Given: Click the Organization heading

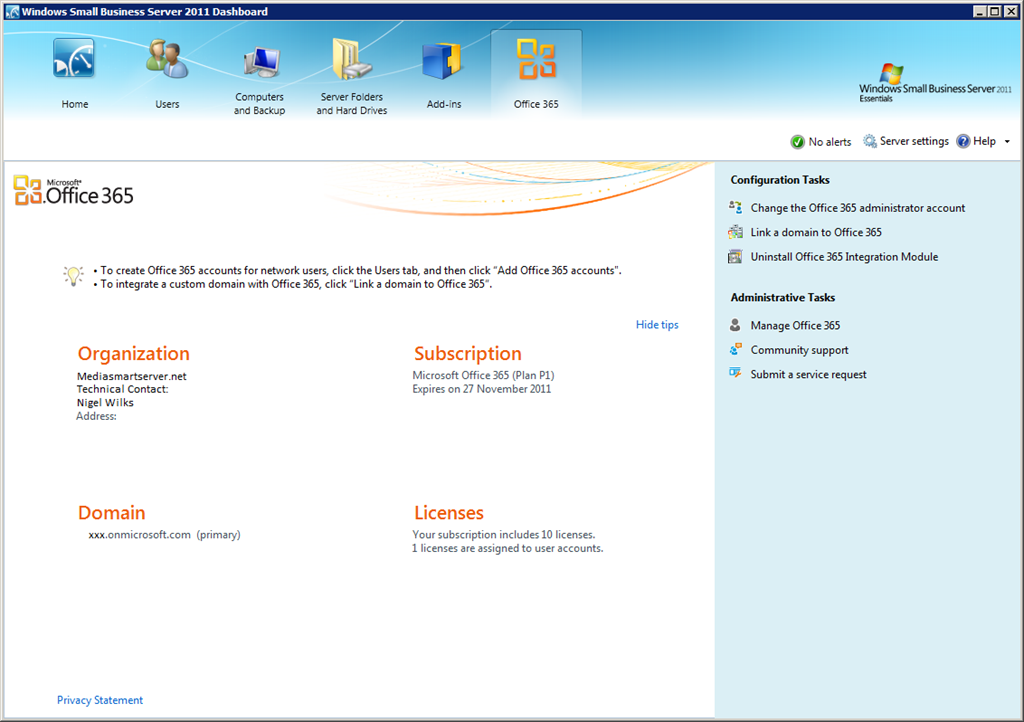Looking at the screenshot, I should coord(133,354).
